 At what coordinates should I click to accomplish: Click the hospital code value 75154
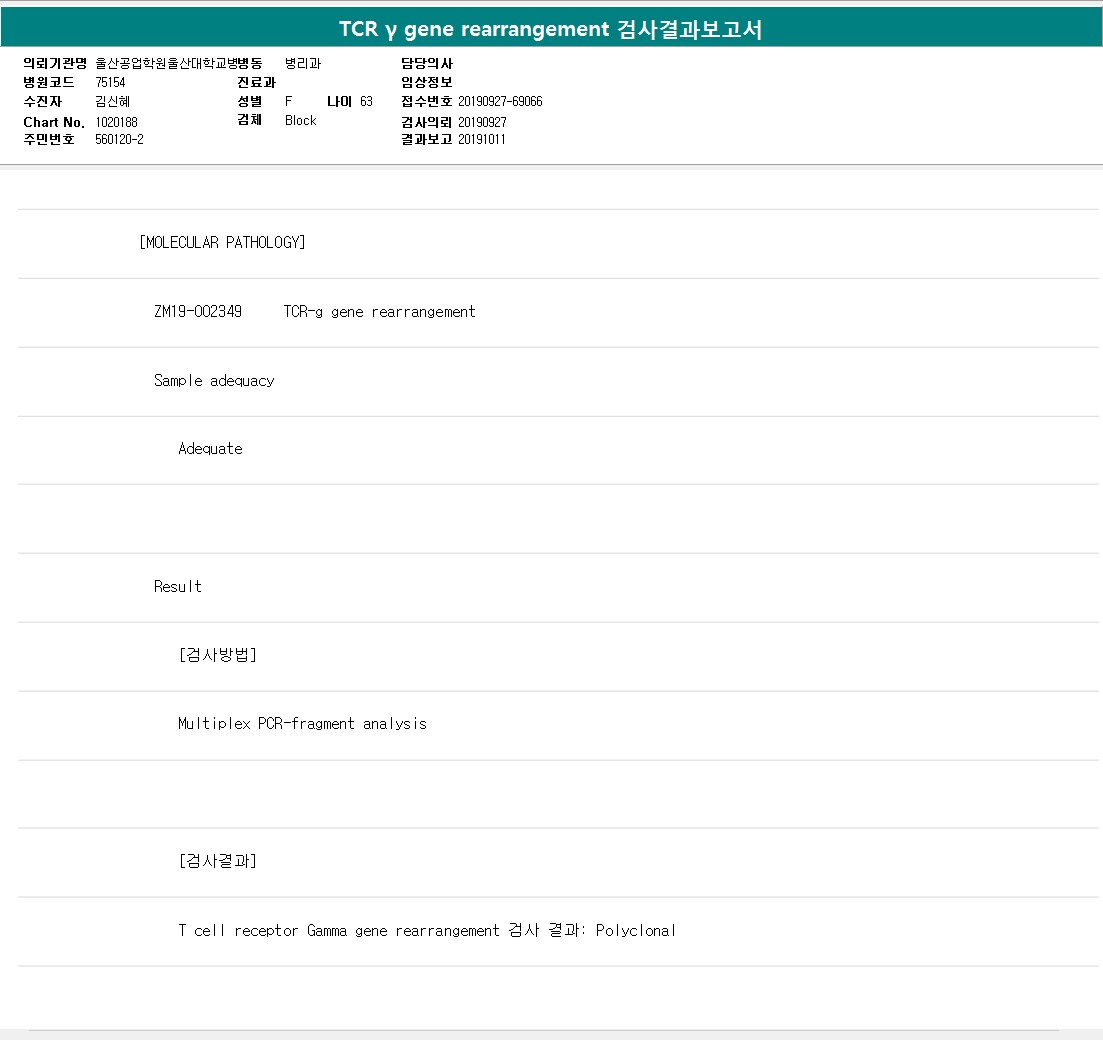click(x=110, y=82)
